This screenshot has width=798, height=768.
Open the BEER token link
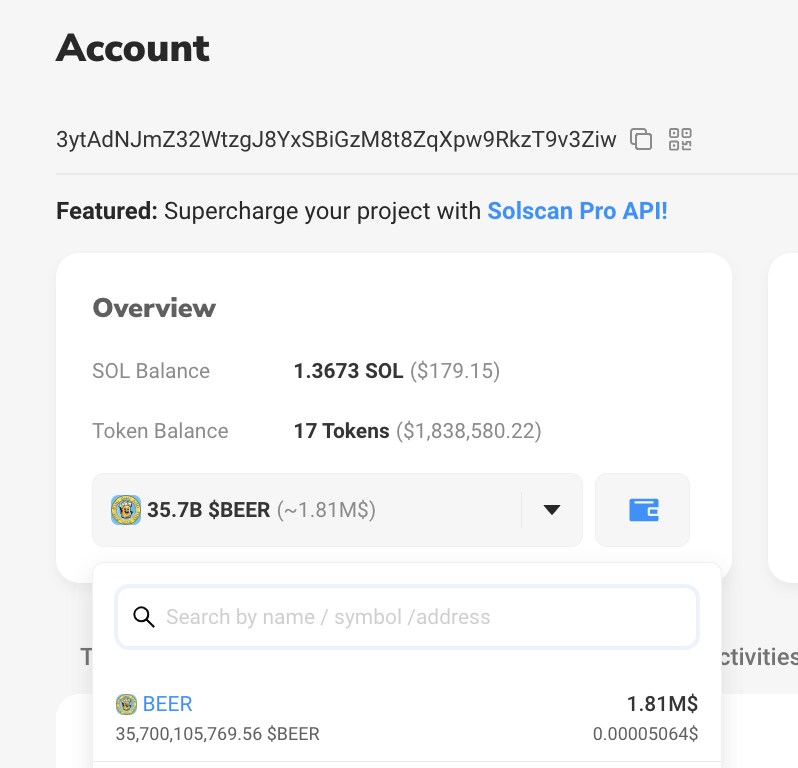coord(167,704)
